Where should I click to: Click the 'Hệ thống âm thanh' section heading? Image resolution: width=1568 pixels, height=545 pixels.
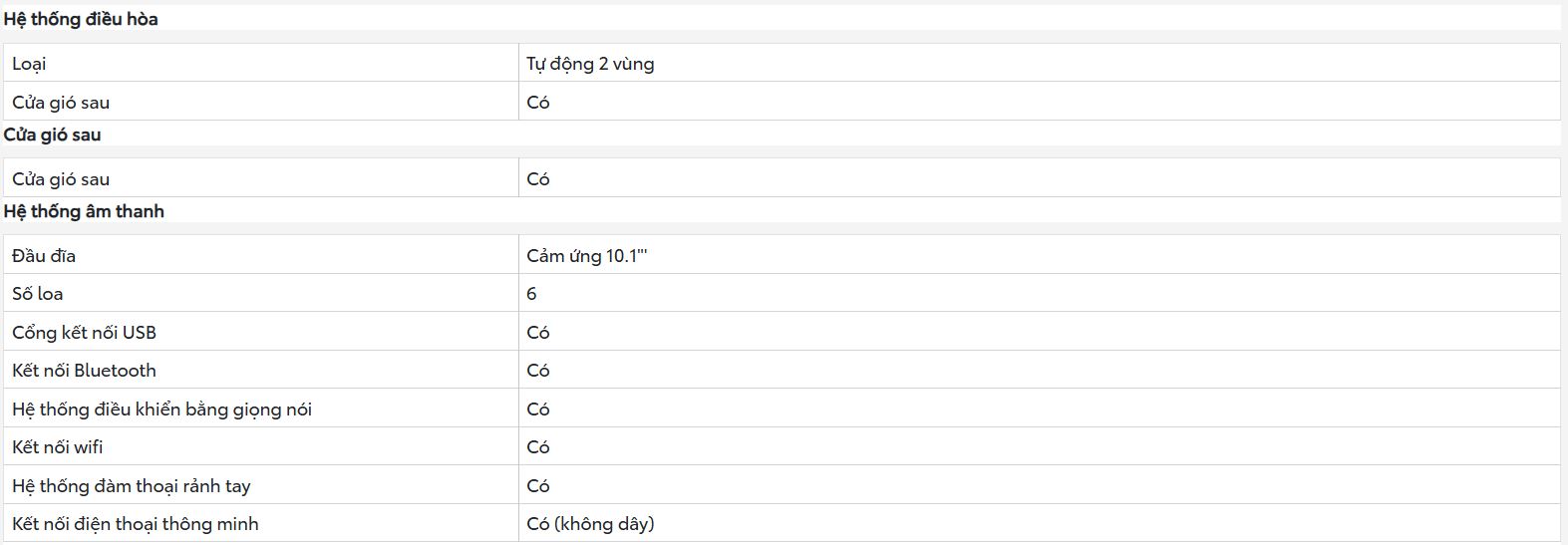(x=84, y=211)
